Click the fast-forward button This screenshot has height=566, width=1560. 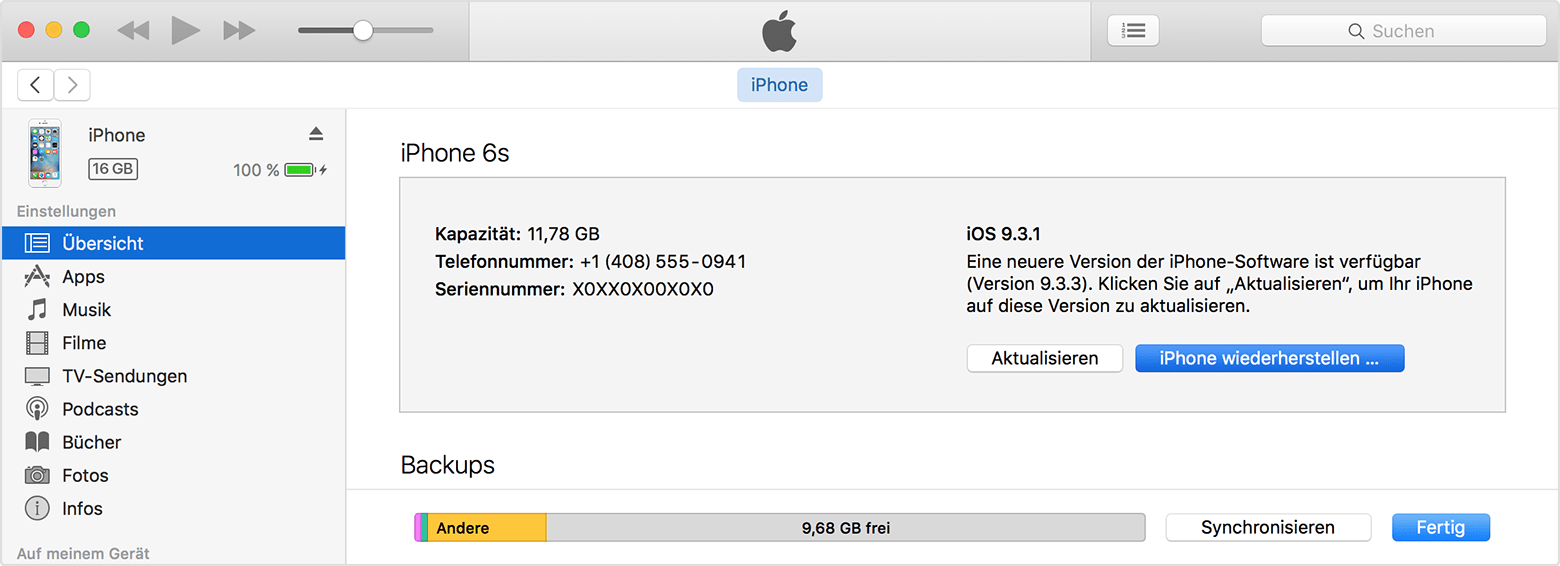coord(239,31)
